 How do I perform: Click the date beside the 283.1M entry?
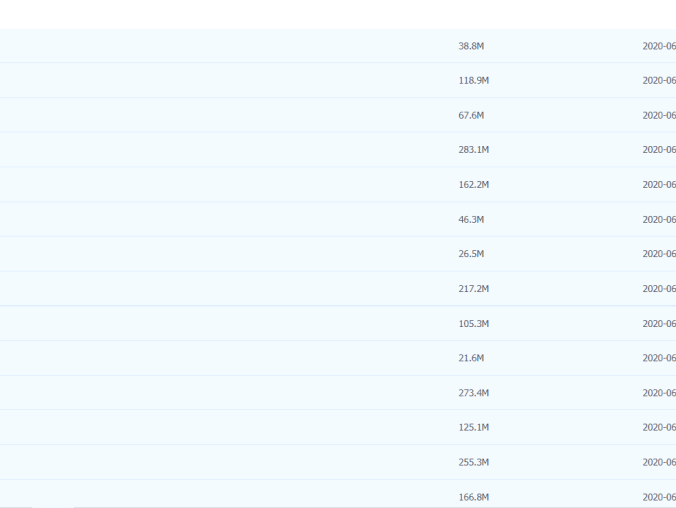pyautogui.click(x=658, y=150)
